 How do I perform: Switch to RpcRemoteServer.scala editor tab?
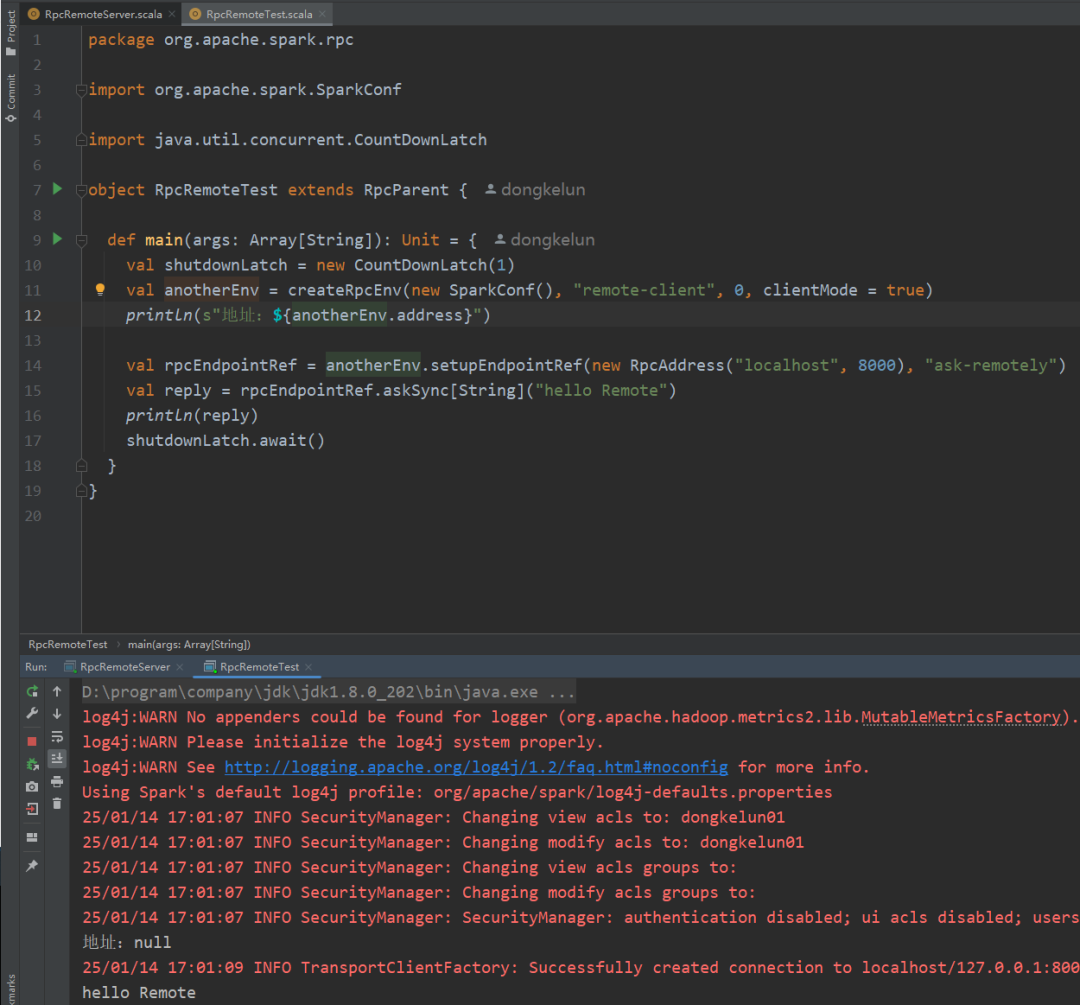click(103, 14)
